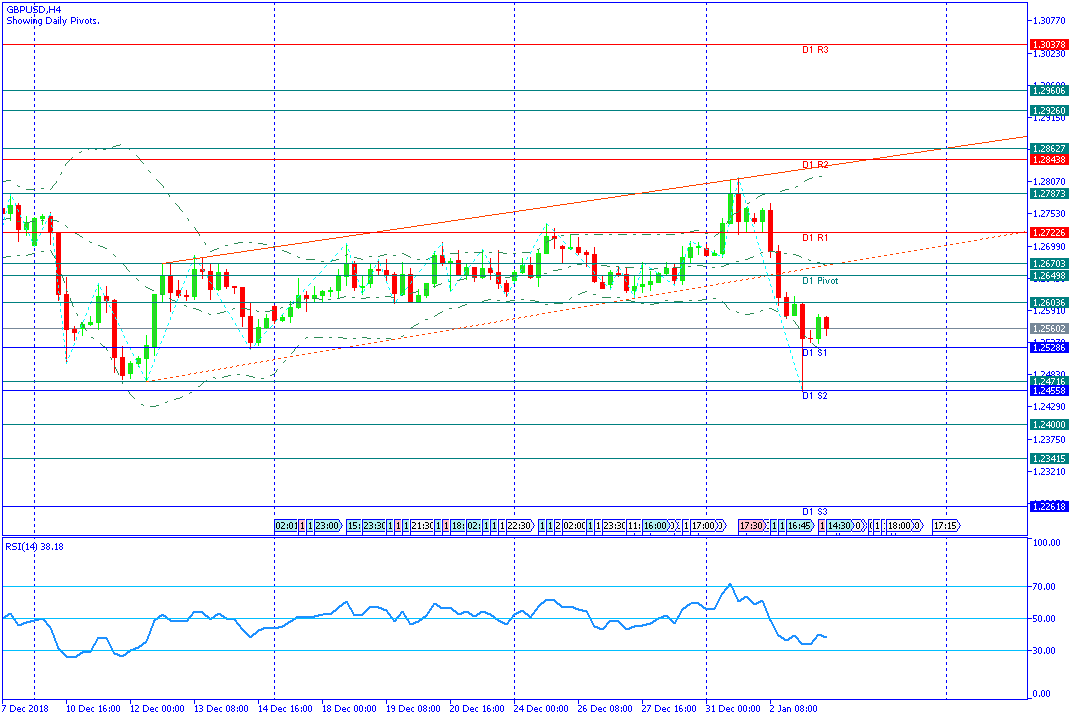
Task: Click the '18 Dec 00:00' time label
Action: pyautogui.click(x=350, y=709)
